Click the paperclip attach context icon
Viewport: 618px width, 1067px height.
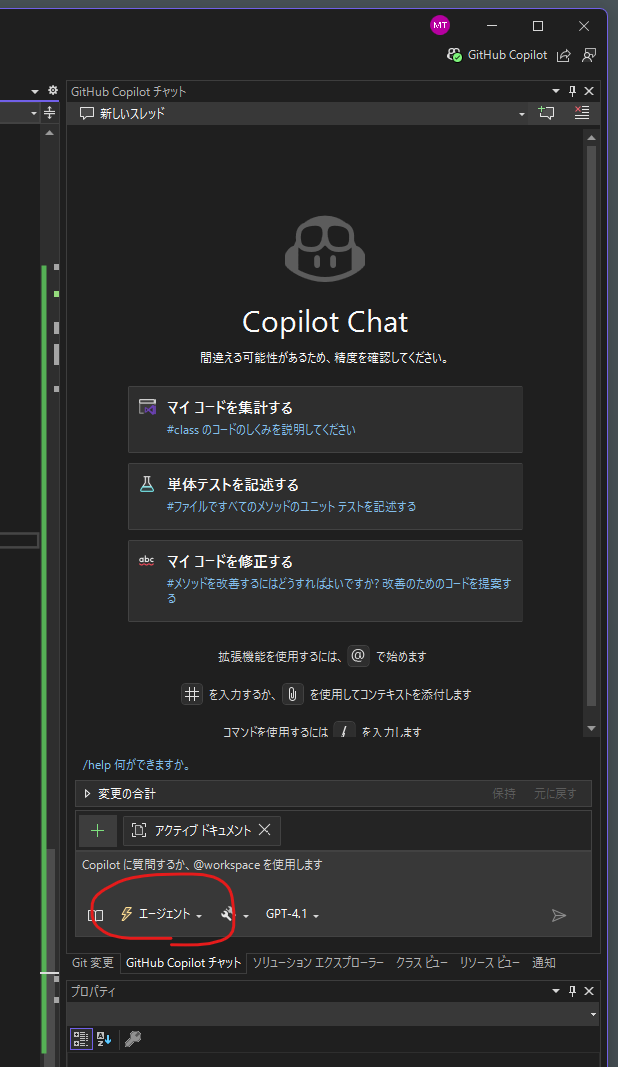(293, 694)
